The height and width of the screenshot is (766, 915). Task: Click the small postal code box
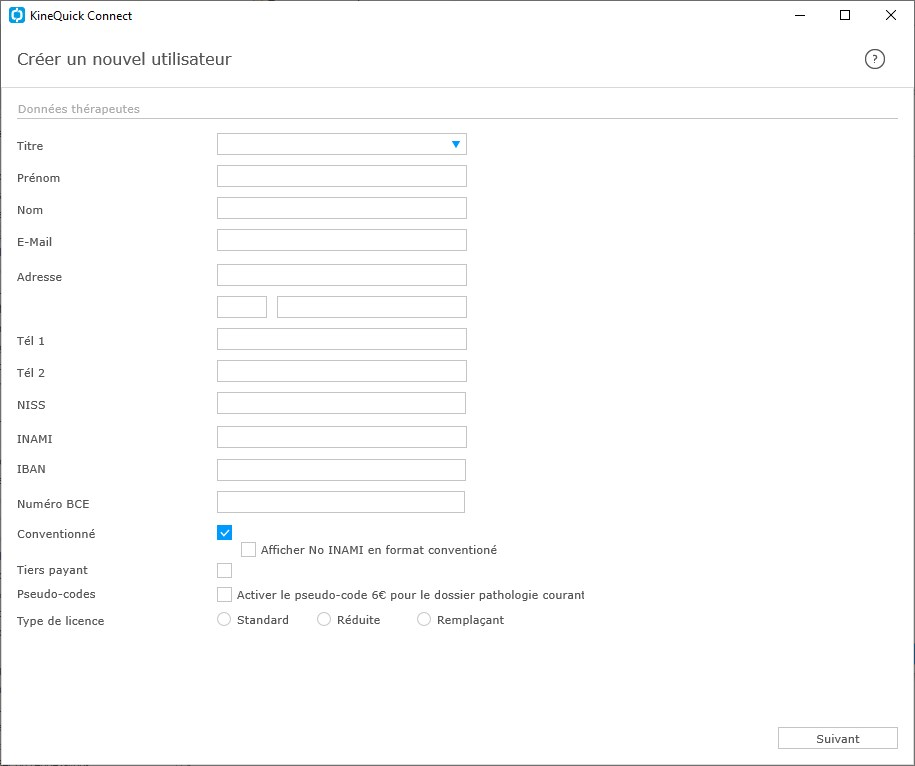click(242, 307)
